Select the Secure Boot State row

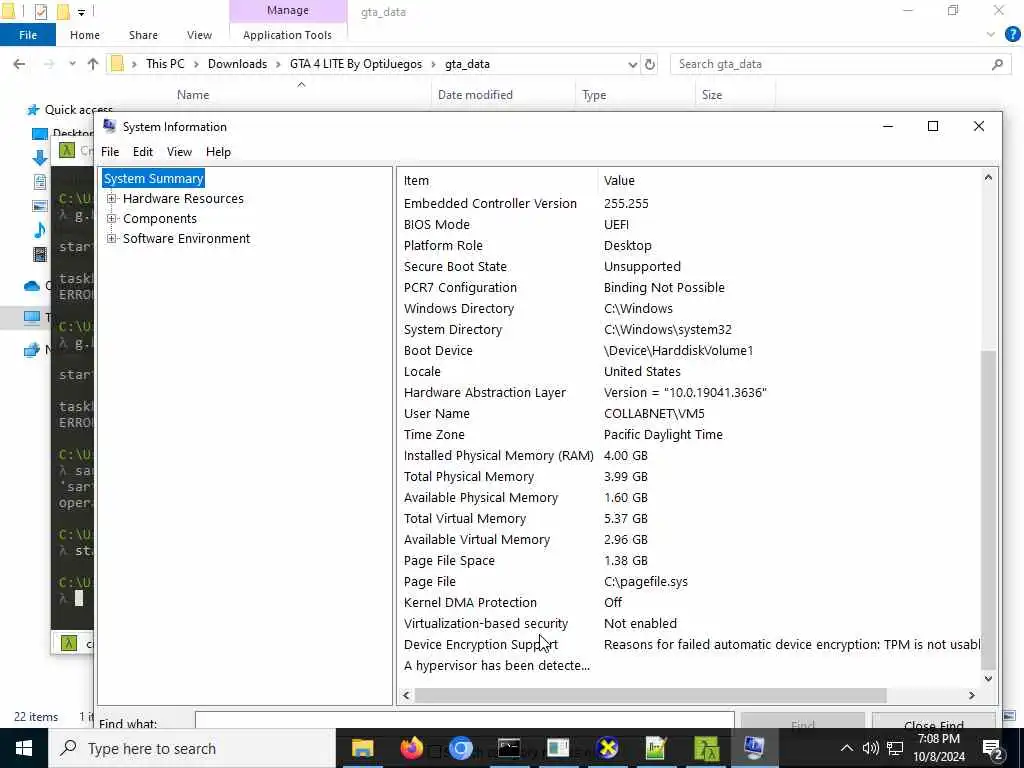pos(689,266)
